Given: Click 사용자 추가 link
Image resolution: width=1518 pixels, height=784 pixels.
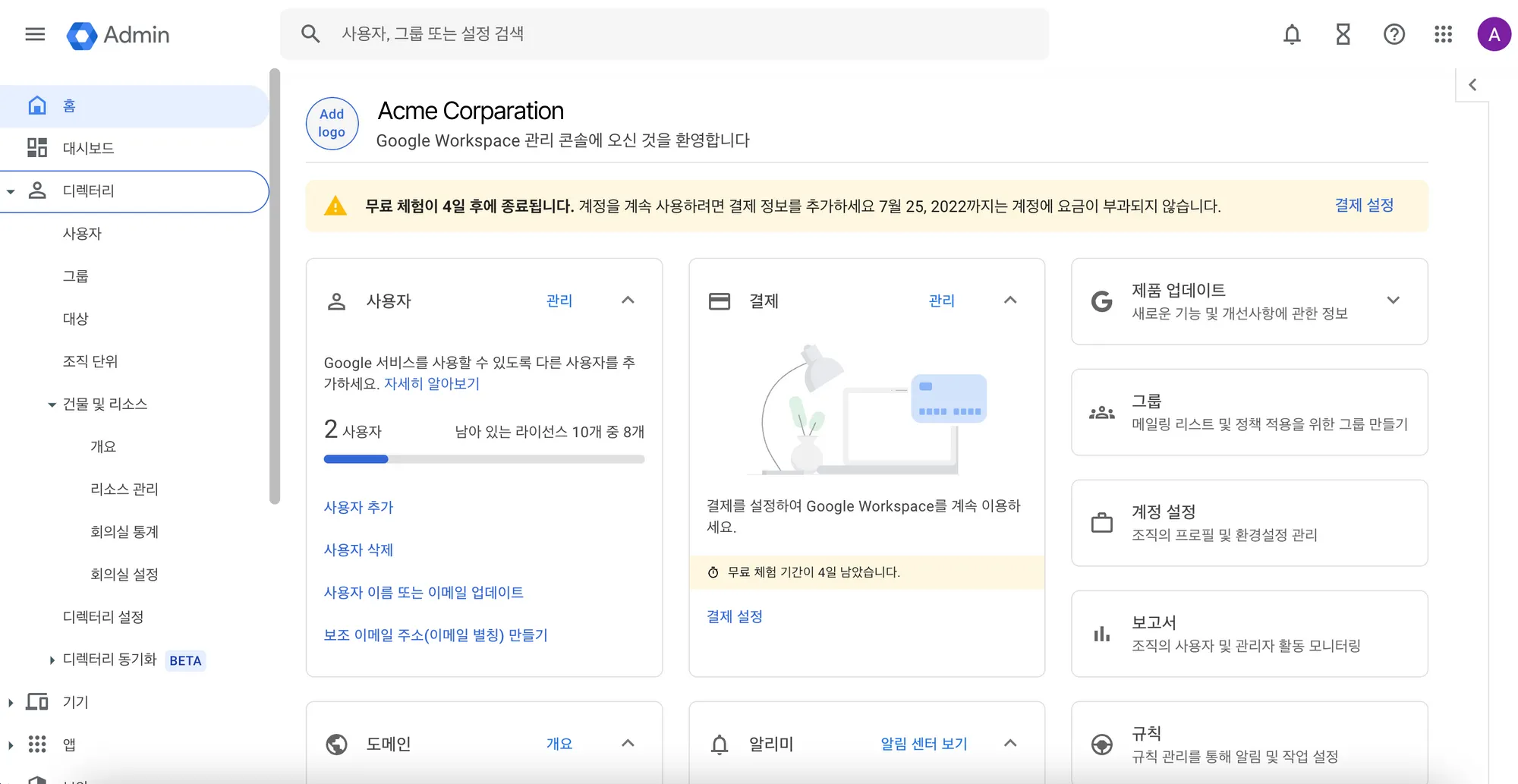Looking at the screenshot, I should click(358, 507).
